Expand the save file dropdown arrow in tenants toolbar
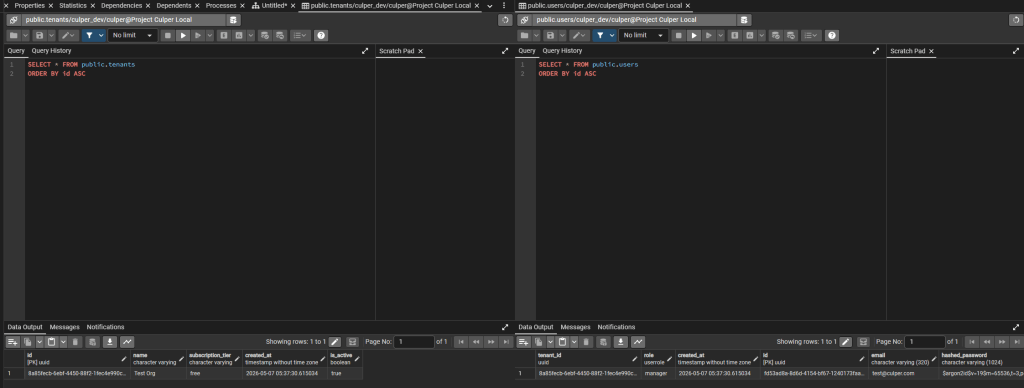Viewport: 1024px width, 388px height. (x=51, y=35)
